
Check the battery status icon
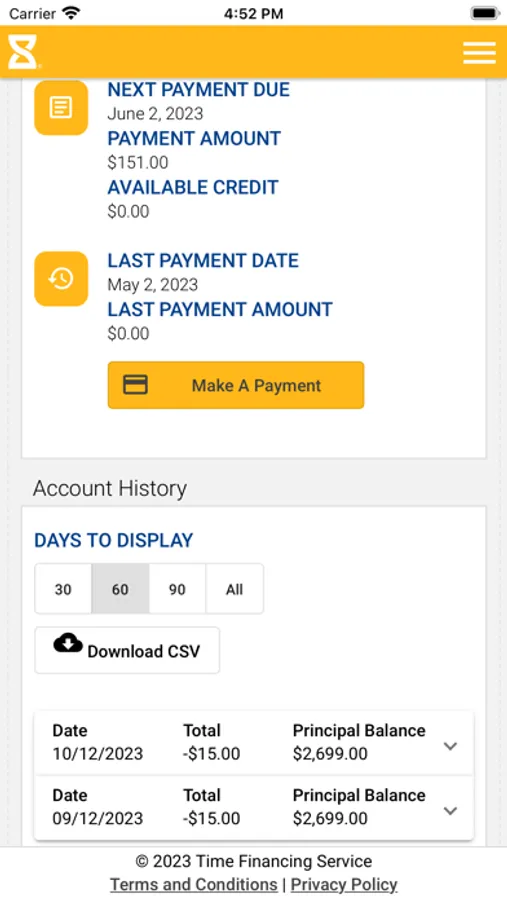tap(485, 13)
